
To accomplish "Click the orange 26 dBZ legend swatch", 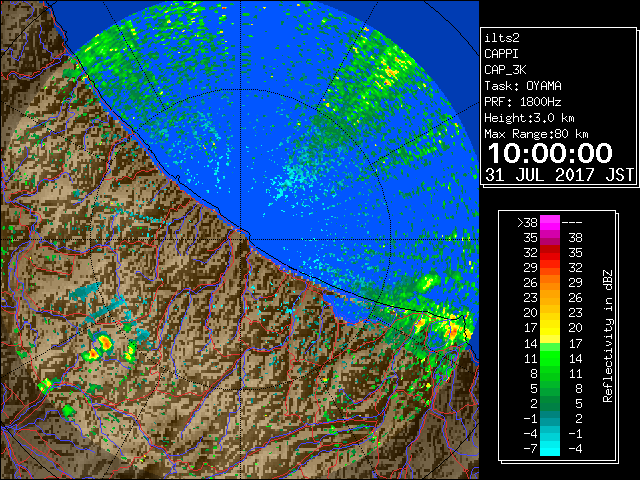I will 550,282.
